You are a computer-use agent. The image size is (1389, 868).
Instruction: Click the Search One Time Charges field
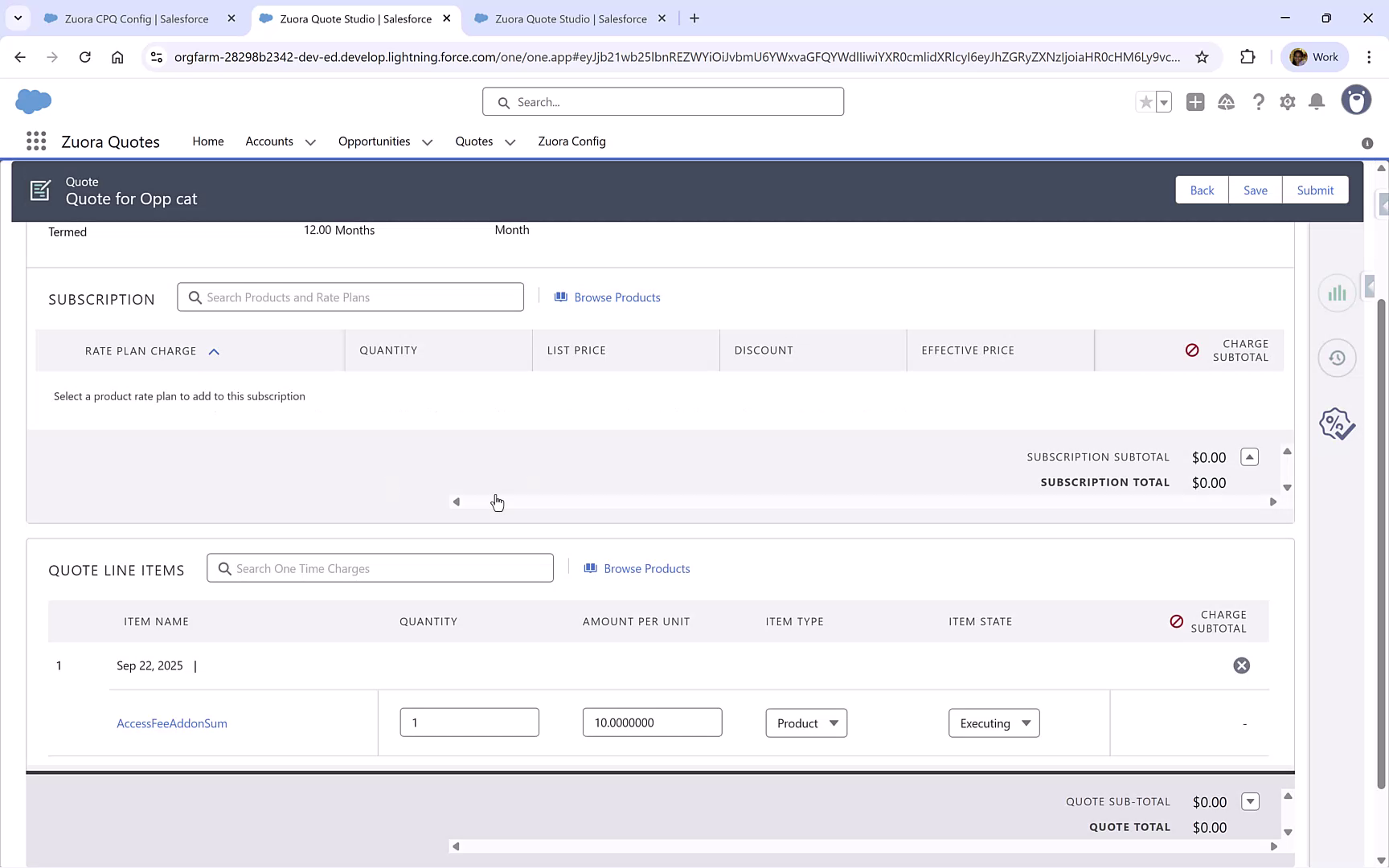click(379, 568)
